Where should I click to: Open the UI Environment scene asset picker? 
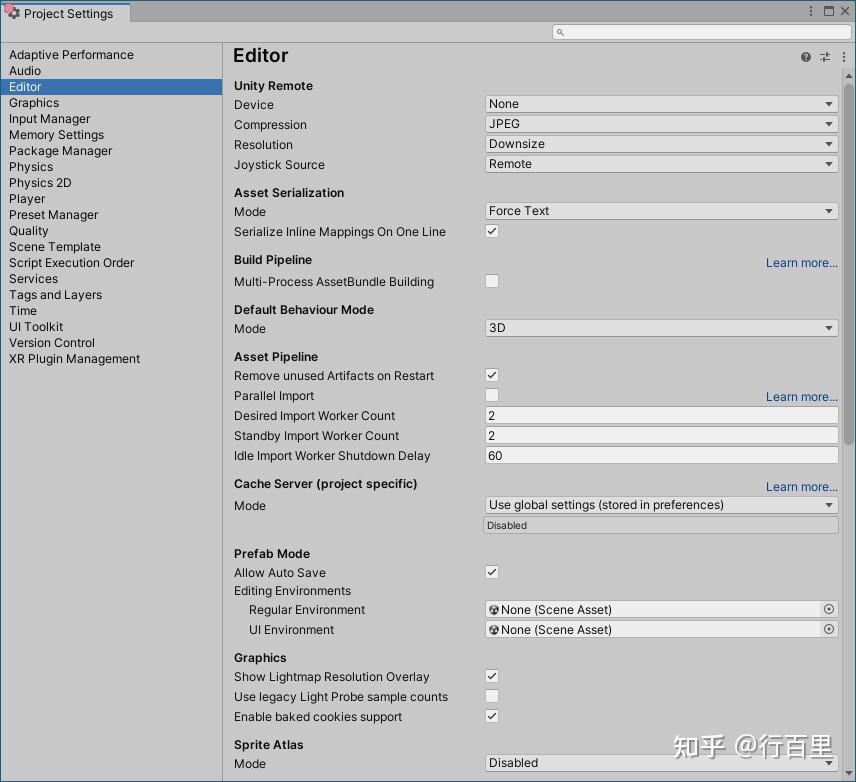829,629
